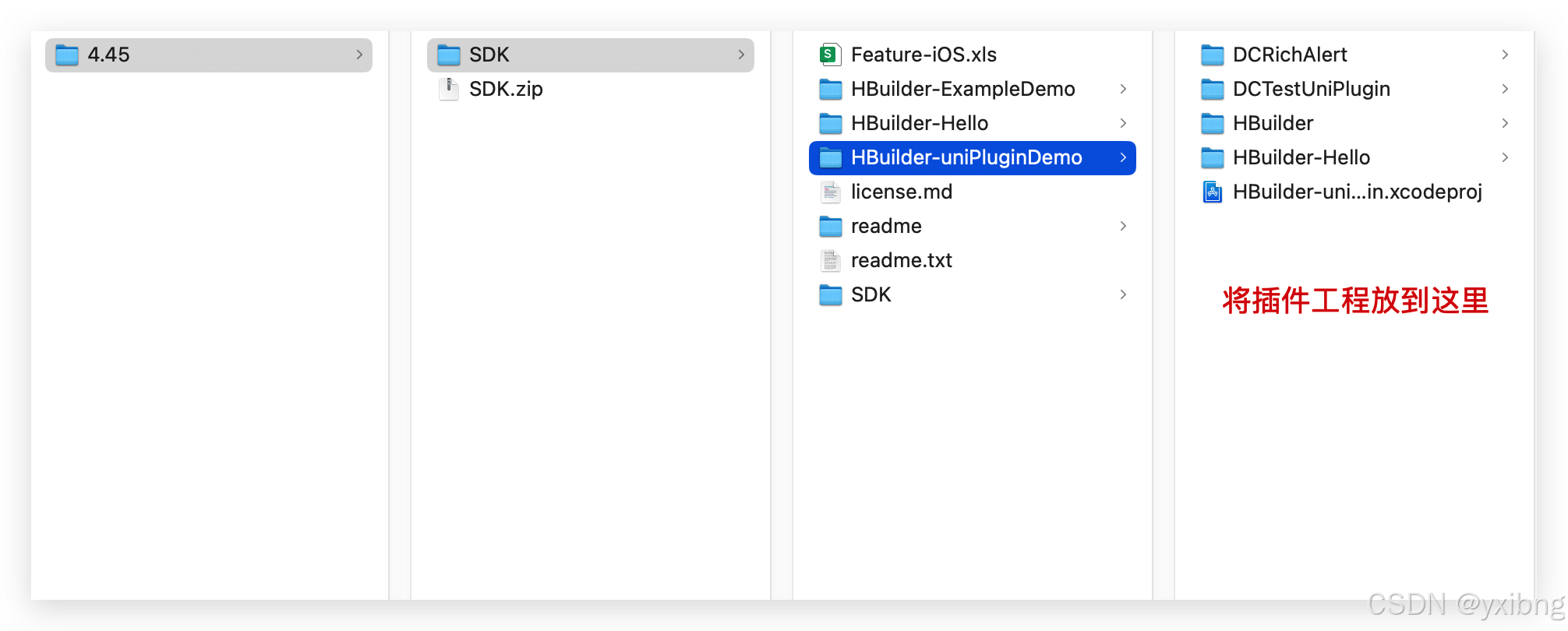Click the HBuilder-ExampleDemo folder icon
The width and height of the screenshot is (1568, 631).
[831, 90]
